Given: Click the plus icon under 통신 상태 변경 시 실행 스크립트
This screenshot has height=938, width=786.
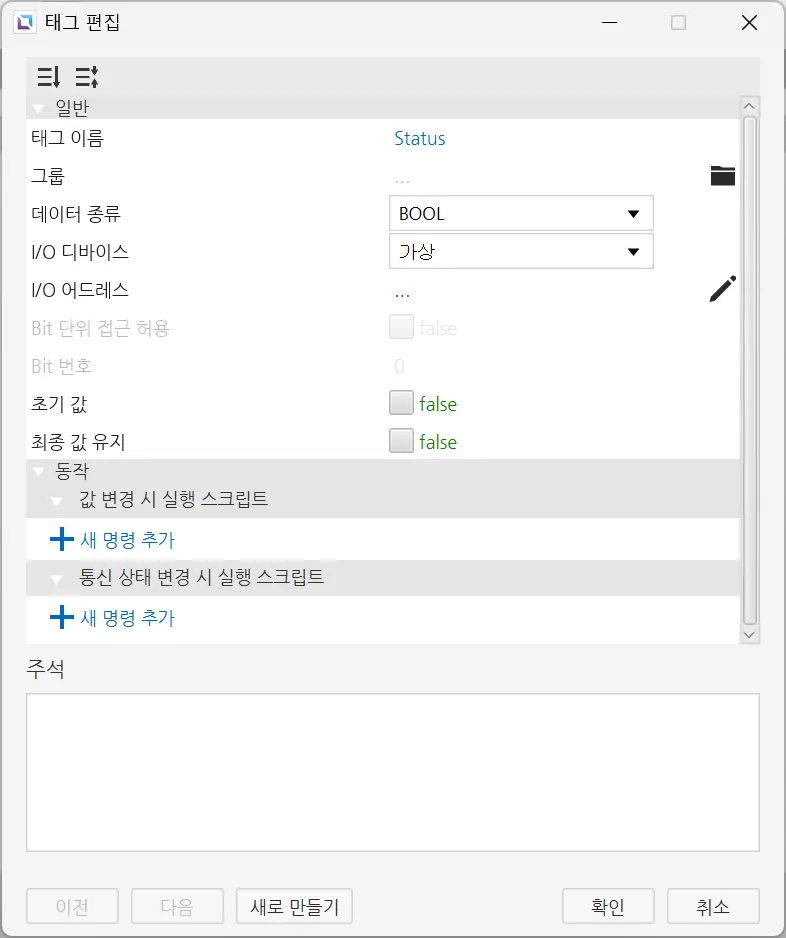Looking at the screenshot, I should pyautogui.click(x=62, y=618).
